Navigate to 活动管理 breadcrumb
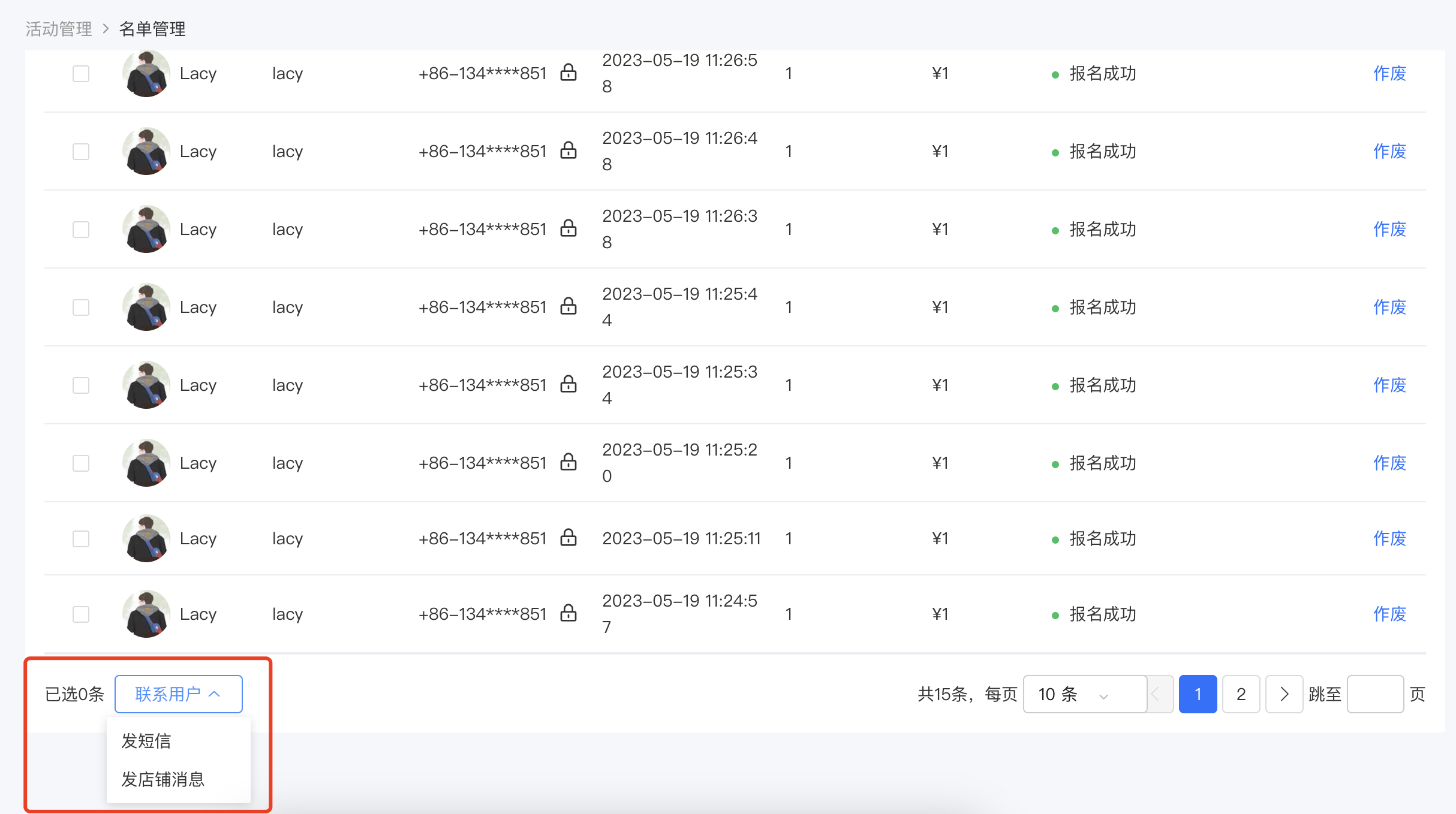 click(x=59, y=29)
